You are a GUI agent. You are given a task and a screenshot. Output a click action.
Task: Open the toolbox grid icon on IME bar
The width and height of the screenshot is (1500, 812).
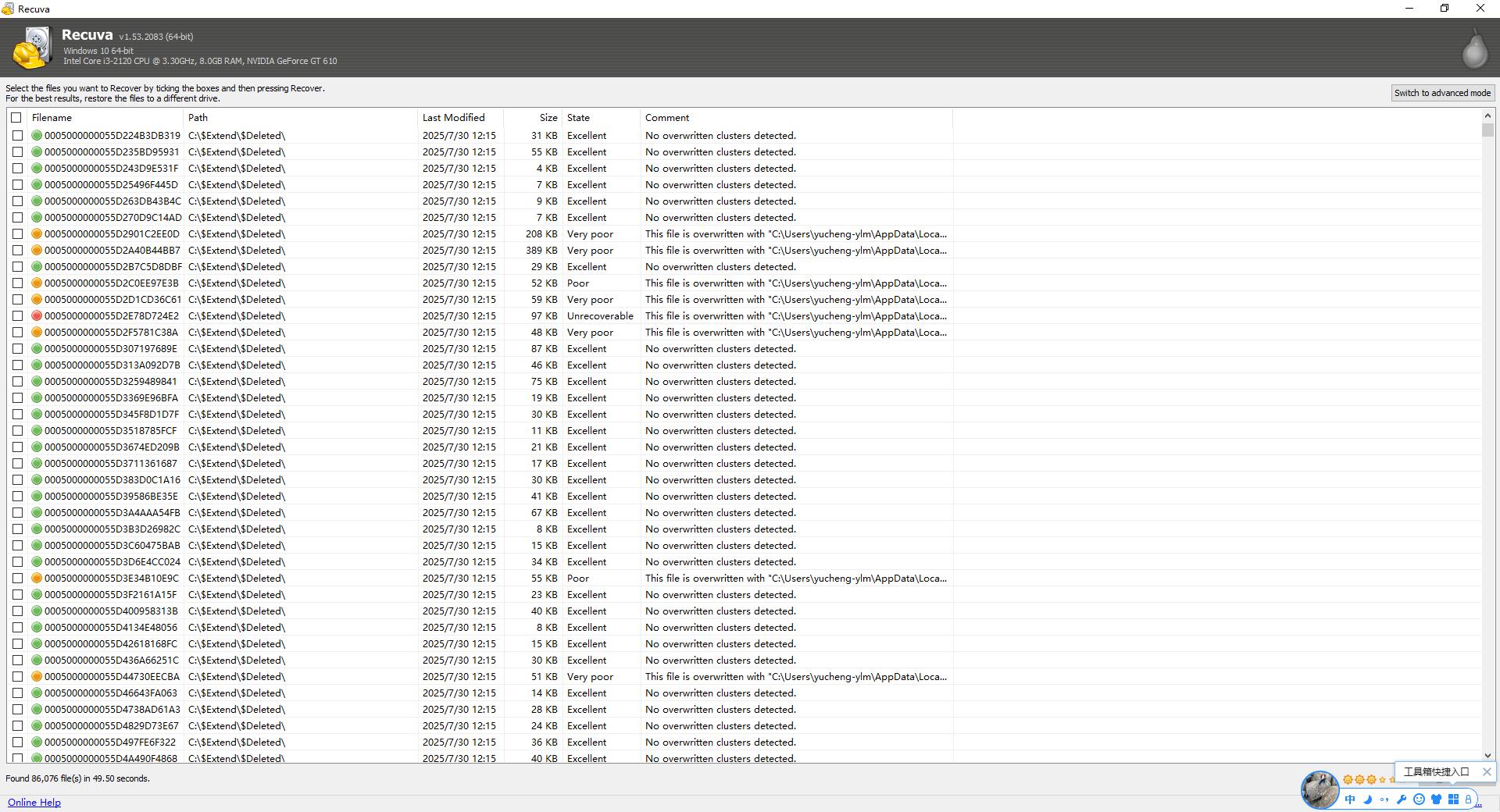coord(1453,799)
